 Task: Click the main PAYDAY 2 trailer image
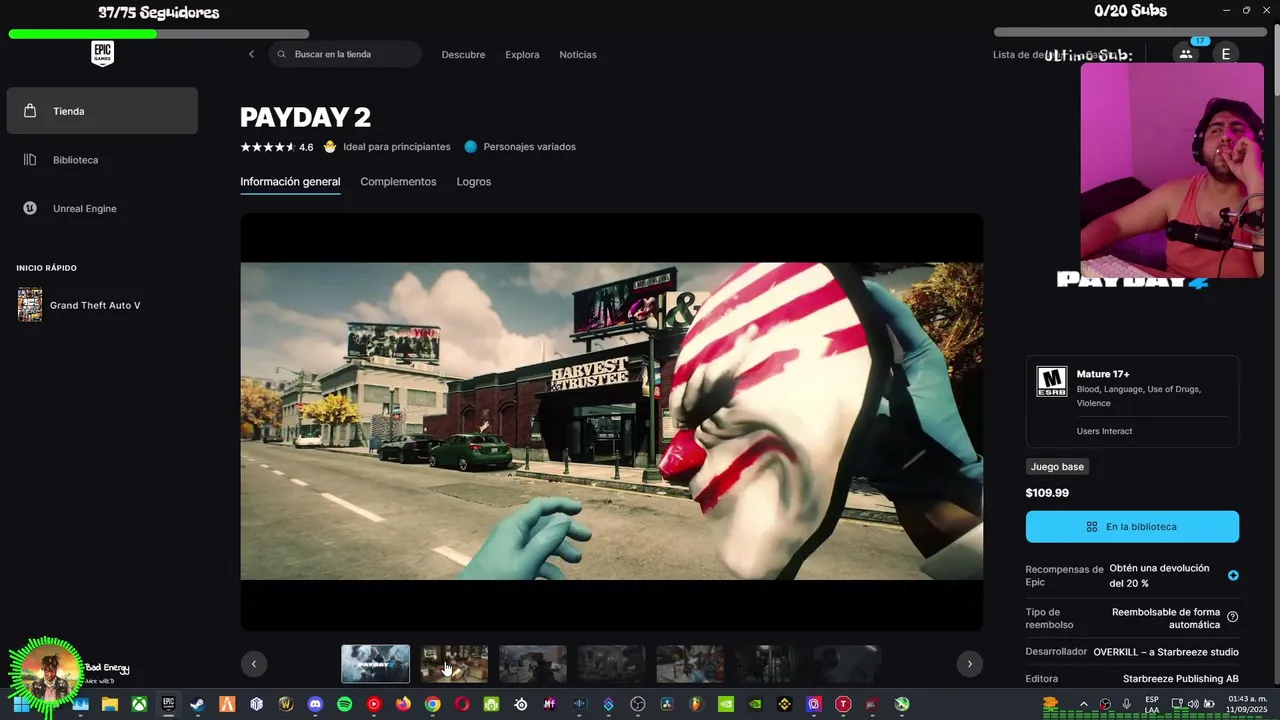coord(611,421)
